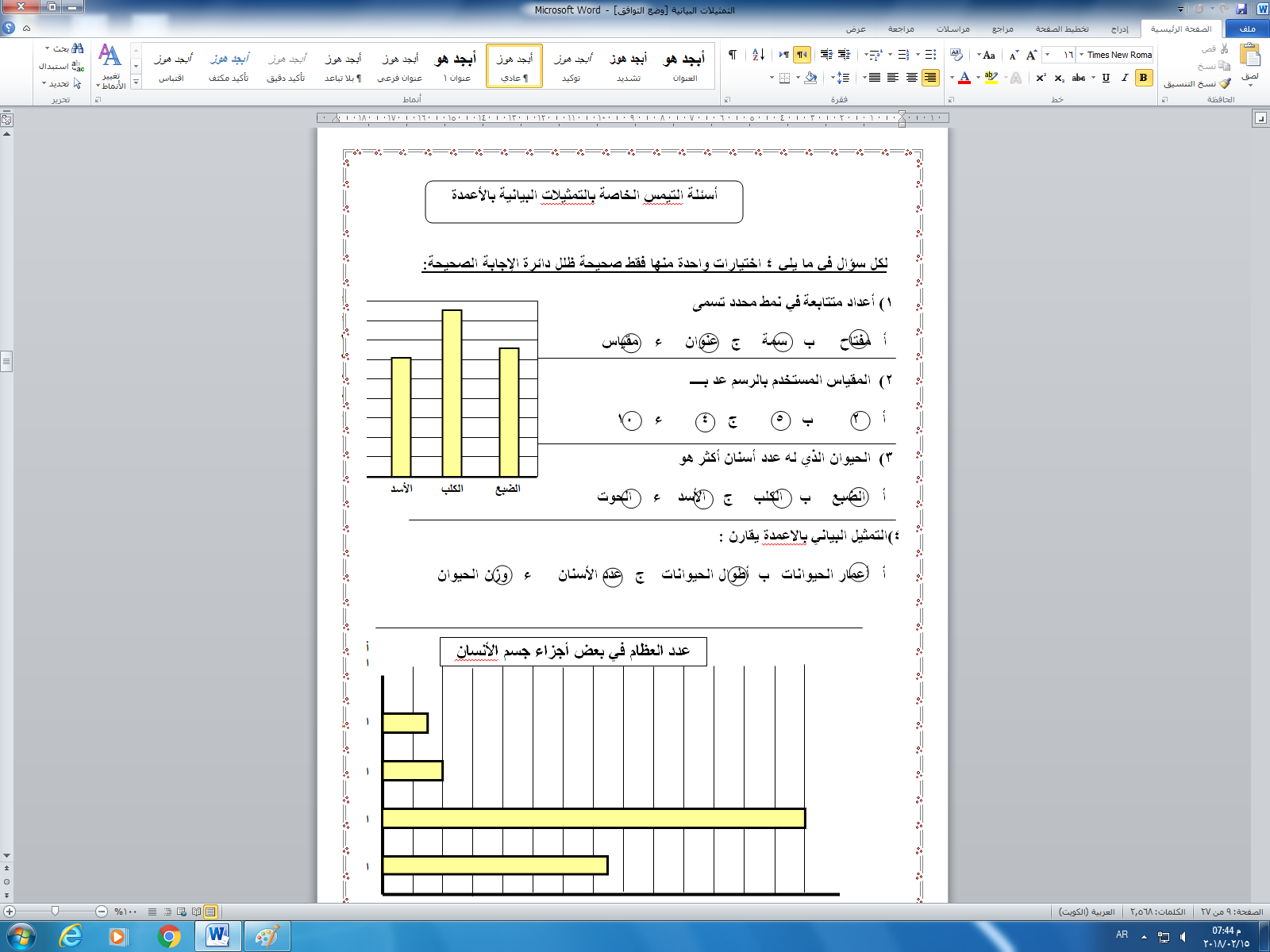Toggle right text alignment
Viewport: 1270px width, 952px height.
tap(931, 78)
